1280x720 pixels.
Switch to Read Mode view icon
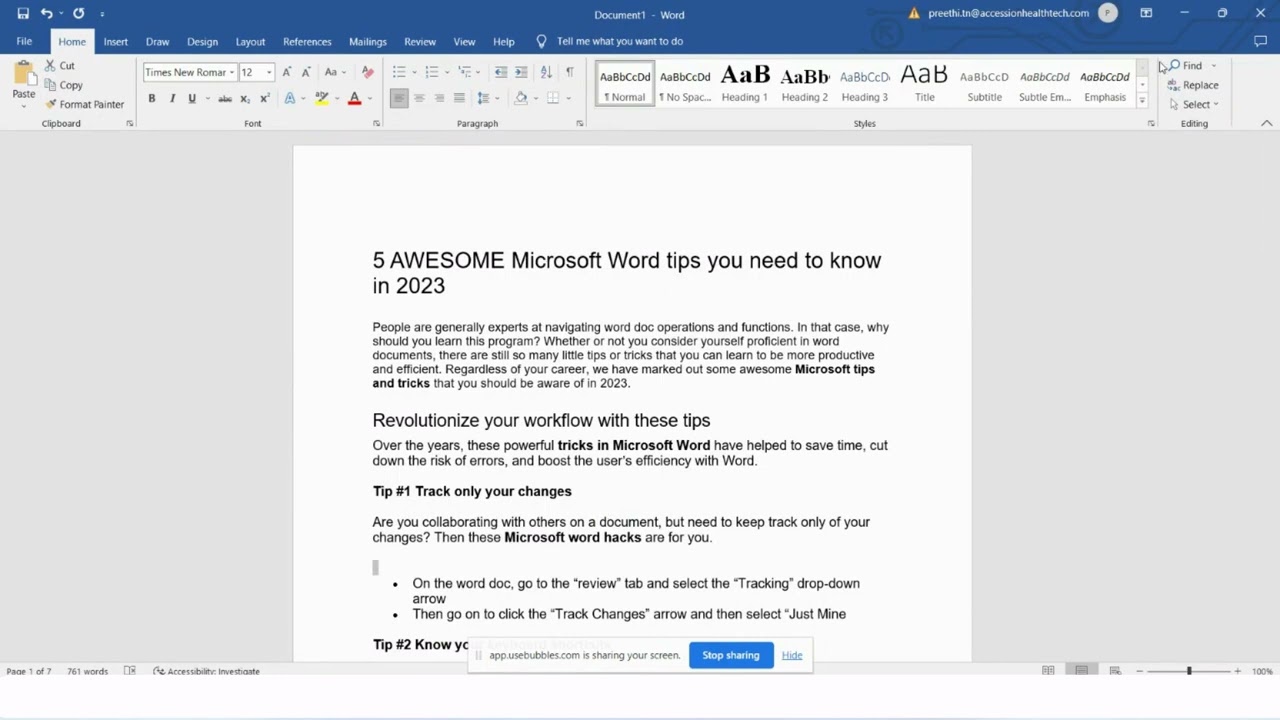click(1048, 671)
